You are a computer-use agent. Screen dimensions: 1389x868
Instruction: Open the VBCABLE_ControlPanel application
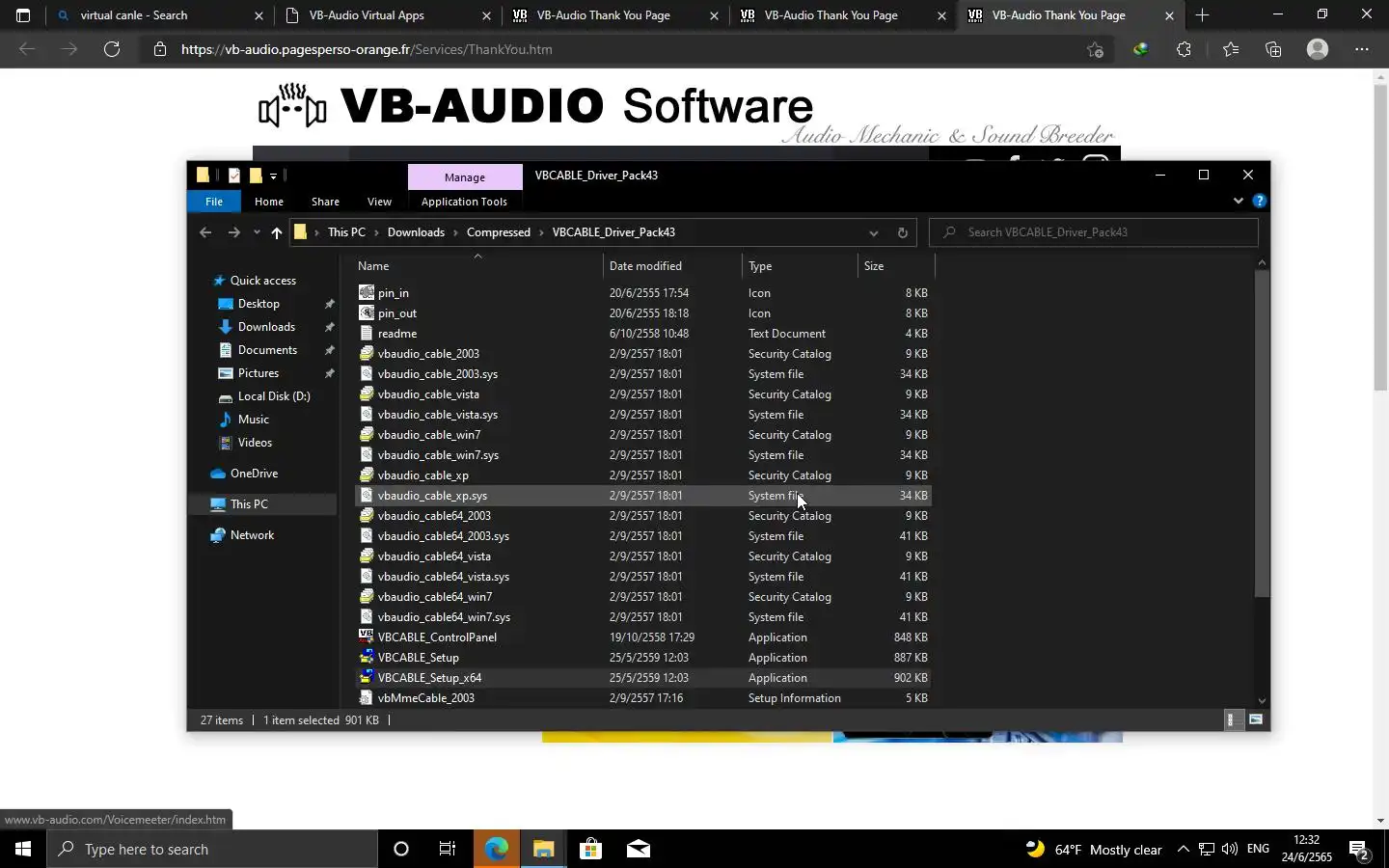click(x=643, y=637)
